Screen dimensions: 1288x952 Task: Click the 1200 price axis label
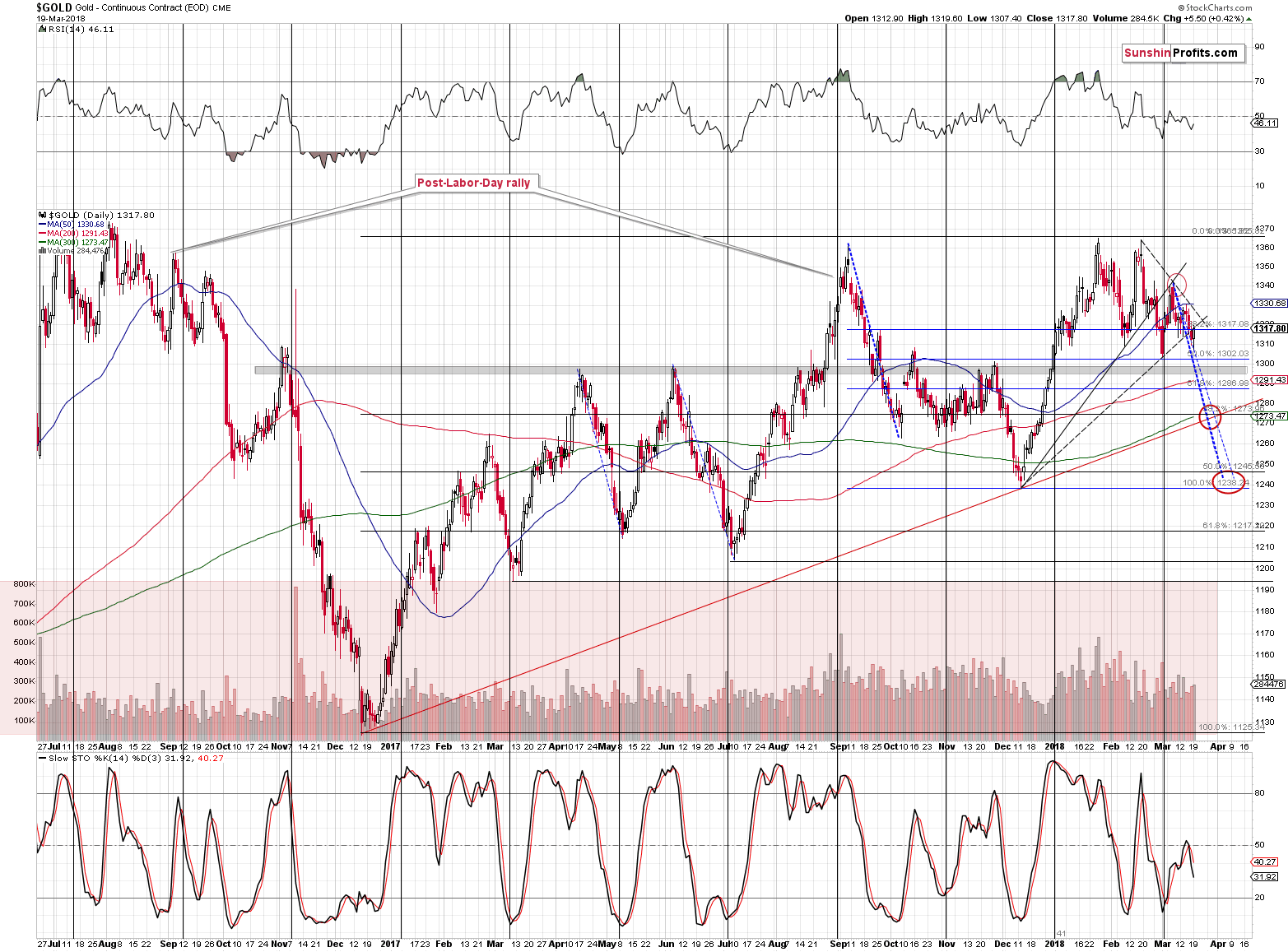pyautogui.click(x=1265, y=568)
